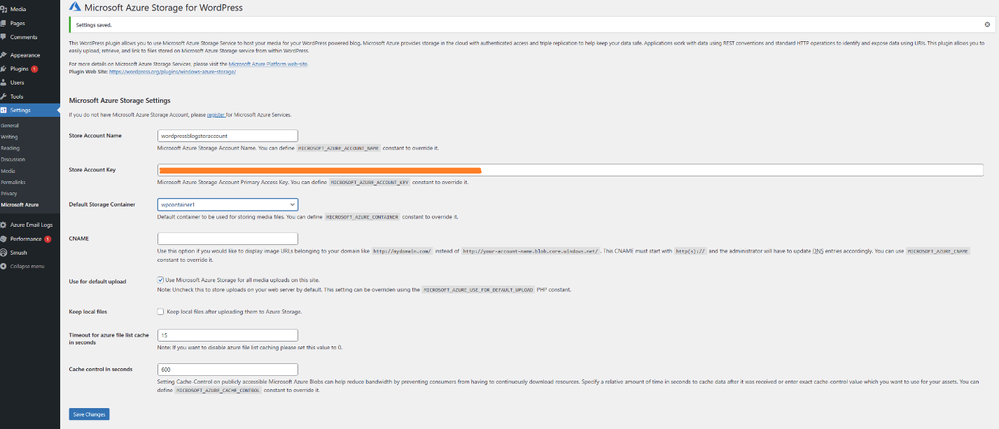Screen dimensions: 999x429
Task: Open the Performance cube icon
Action: click(4, 239)
